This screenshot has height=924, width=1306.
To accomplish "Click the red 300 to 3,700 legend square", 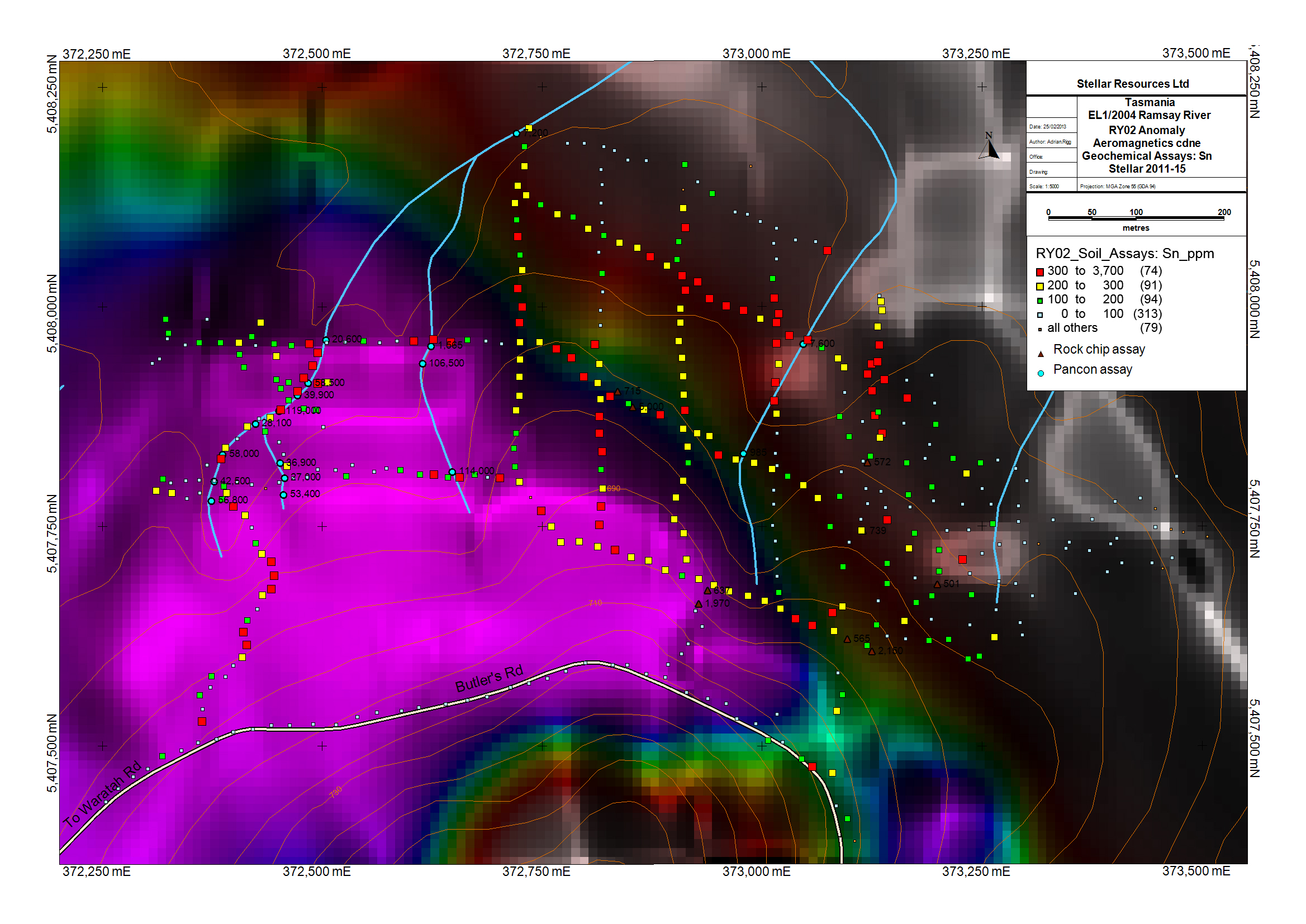I will (1039, 272).
